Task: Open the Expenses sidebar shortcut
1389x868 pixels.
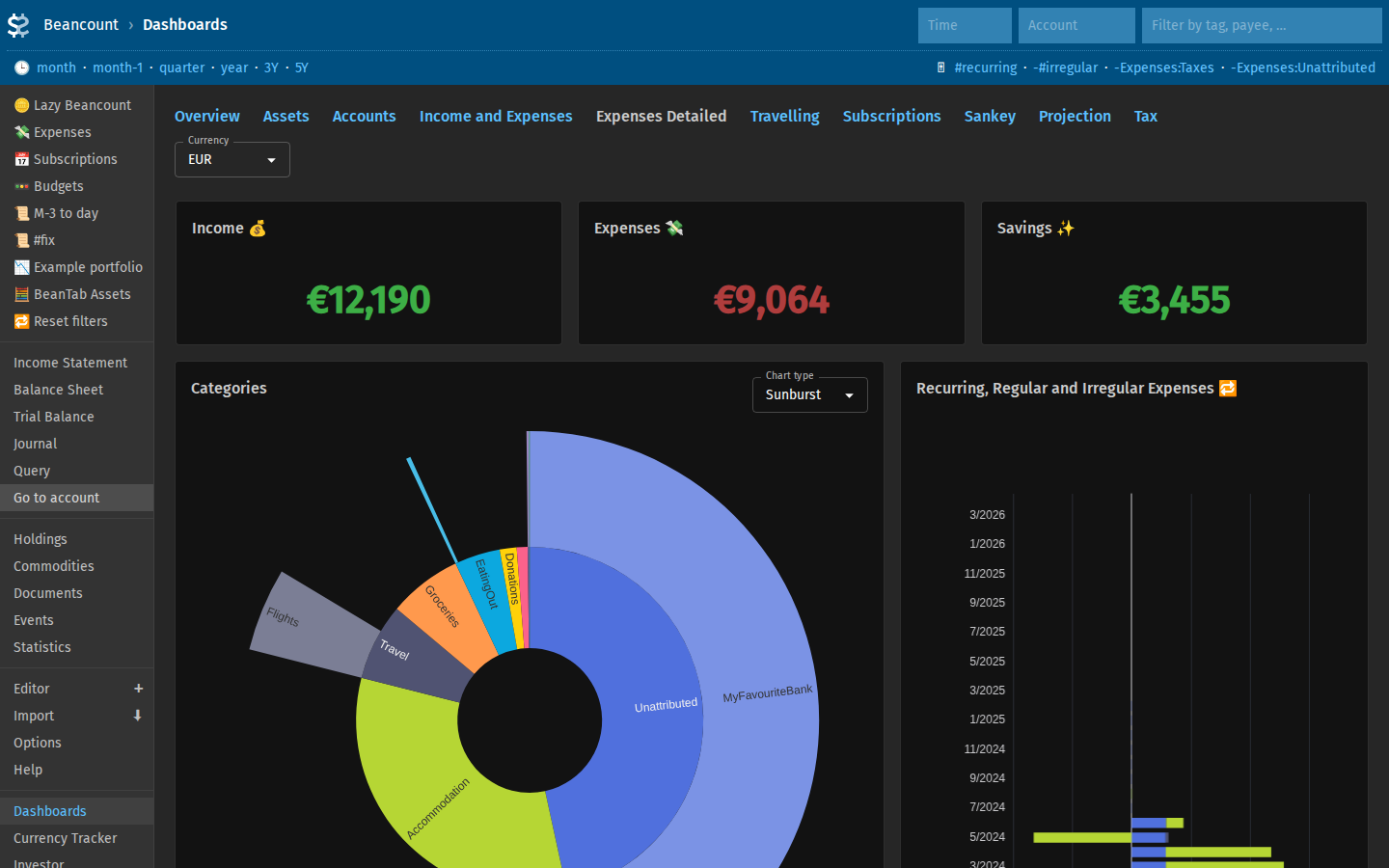Action: coord(77,132)
